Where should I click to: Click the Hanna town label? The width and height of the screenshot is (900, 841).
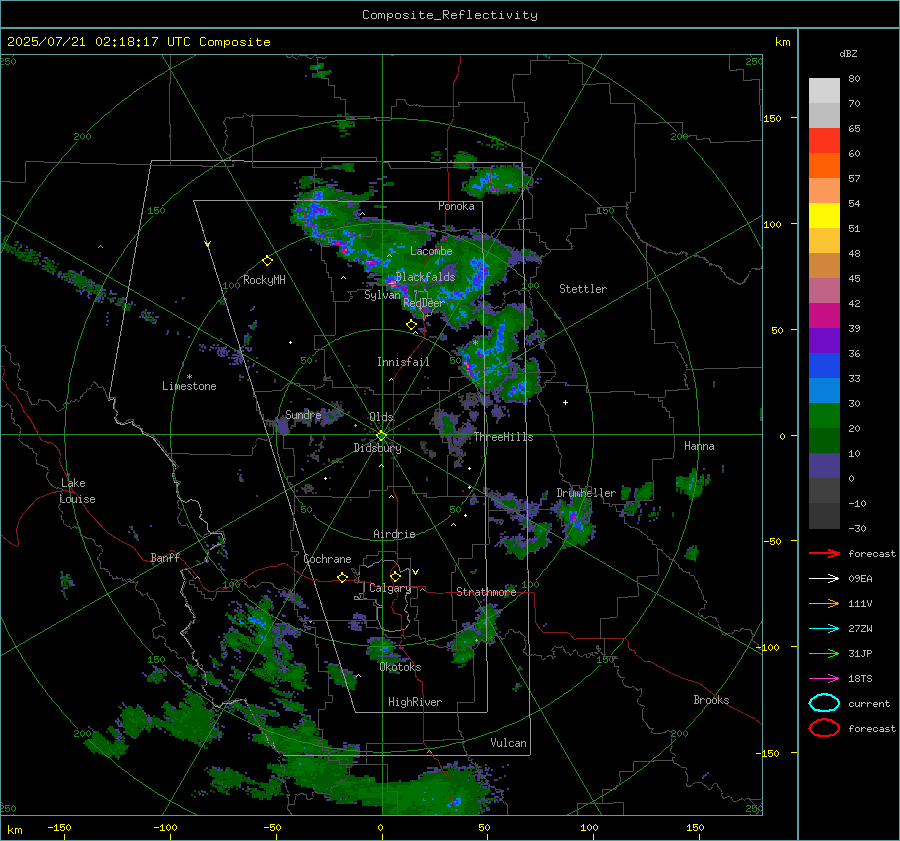click(x=699, y=446)
